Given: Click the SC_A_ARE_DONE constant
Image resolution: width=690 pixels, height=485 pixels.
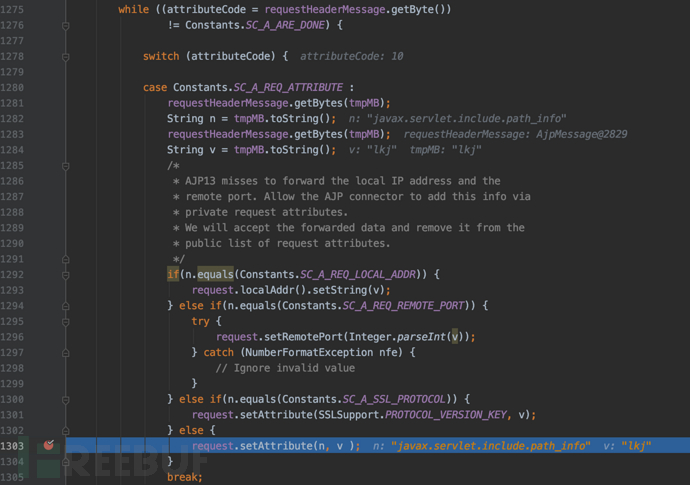Looking at the screenshot, I should pyautogui.click(x=285, y=26).
